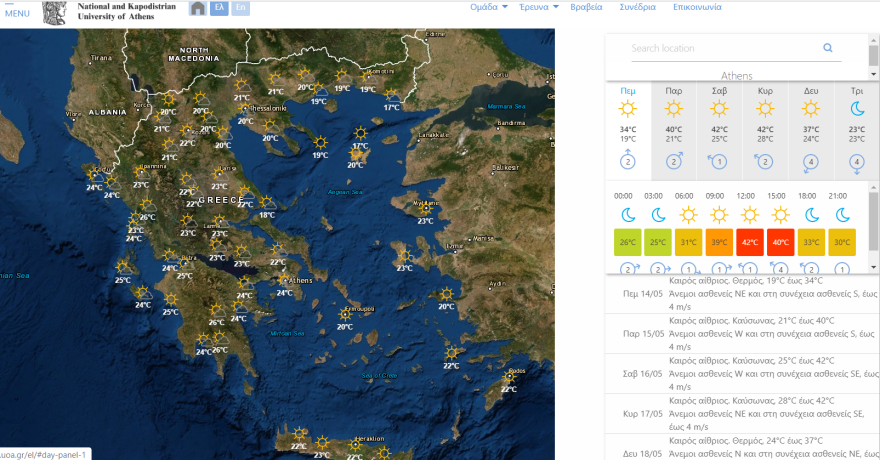
Task: Click the red 42°C temperature box
Action: tap(750, 242)
